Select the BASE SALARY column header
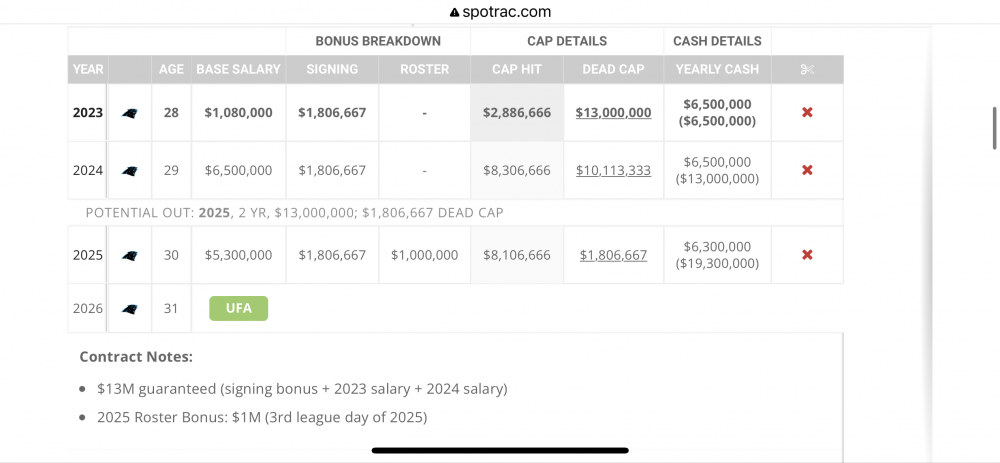Screen dimensions: 1000x463 tap(238, 70)
